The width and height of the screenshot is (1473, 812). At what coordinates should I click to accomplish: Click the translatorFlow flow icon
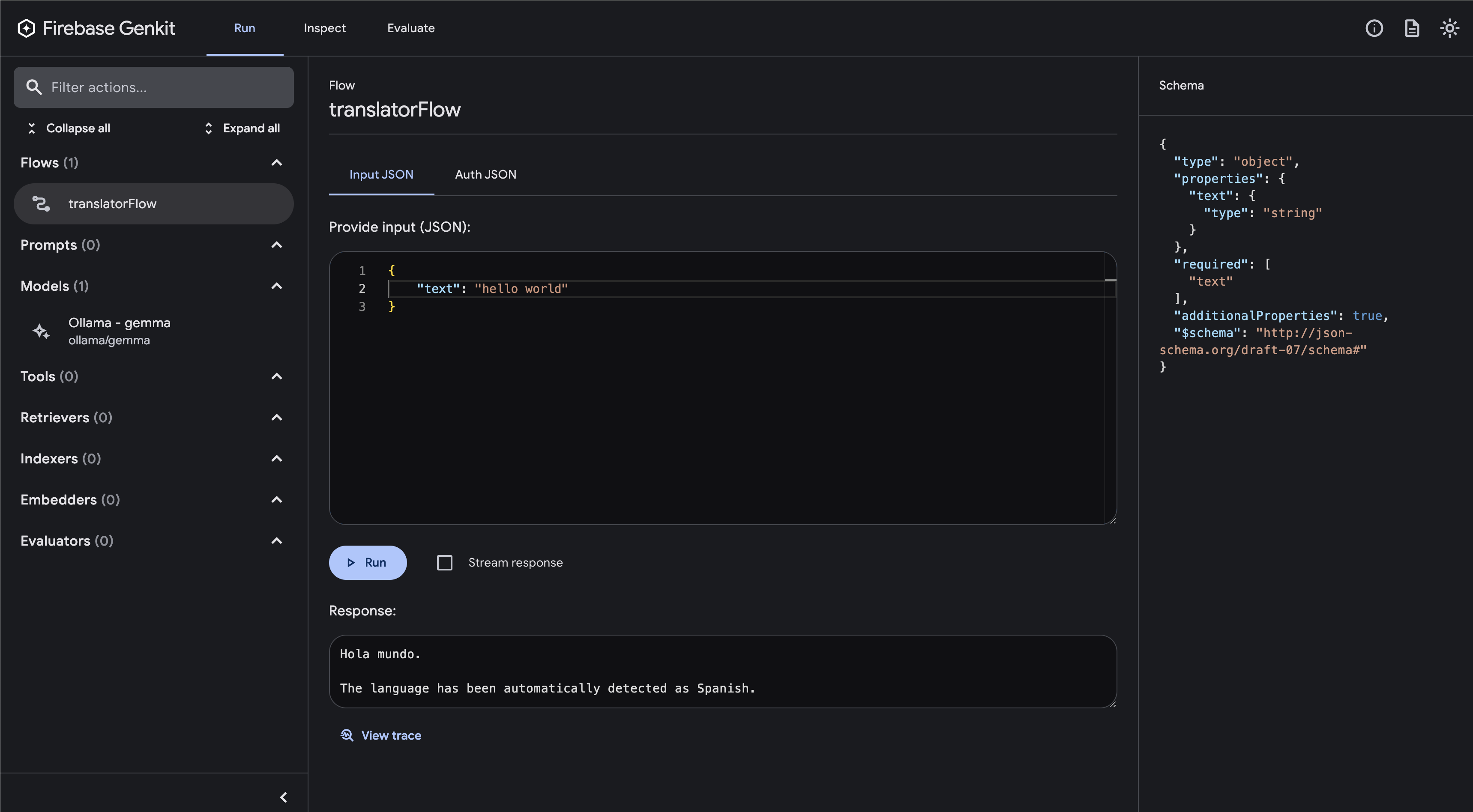click(41, 204)
